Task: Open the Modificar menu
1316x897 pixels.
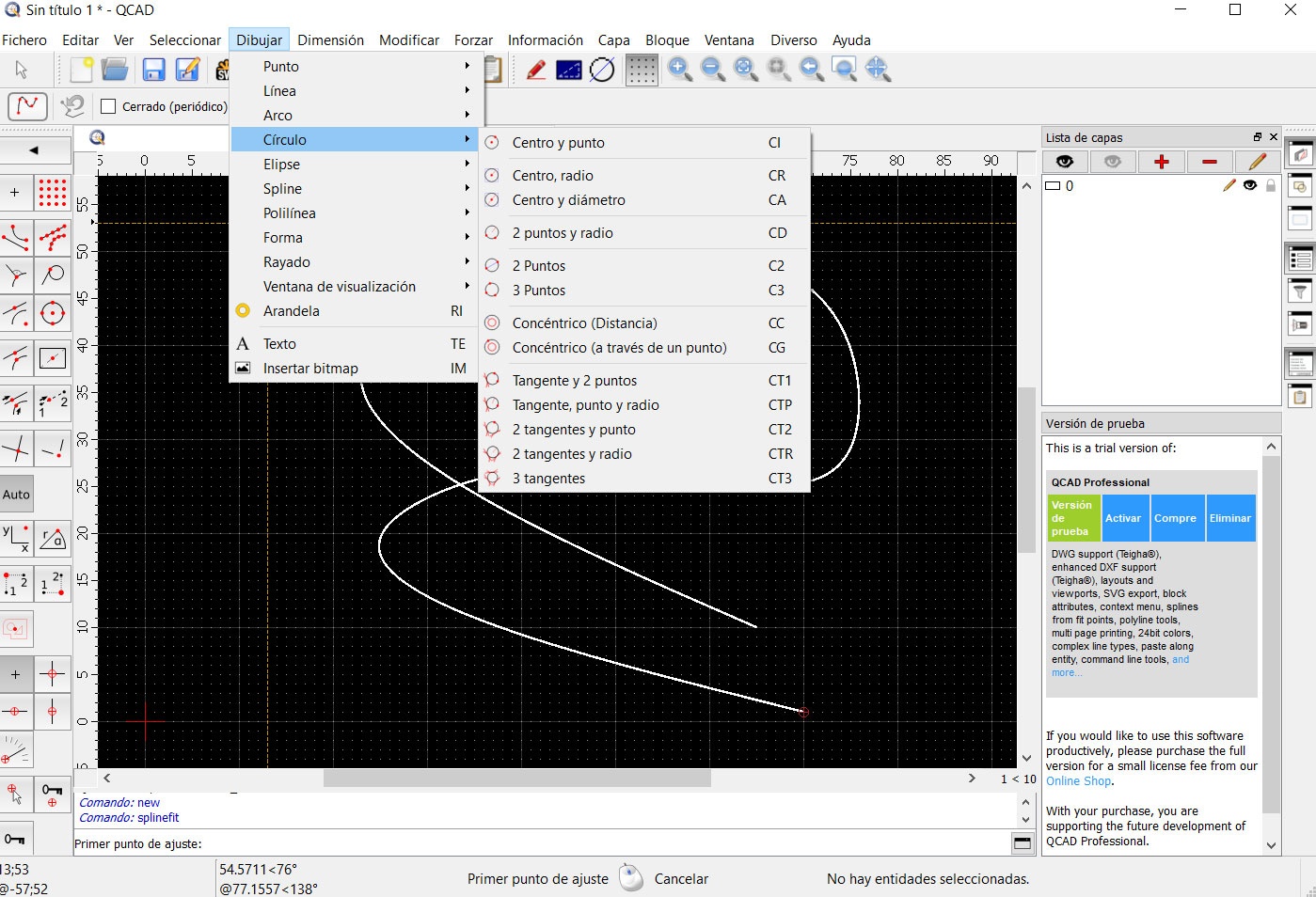Action: [x=408, y=40]
